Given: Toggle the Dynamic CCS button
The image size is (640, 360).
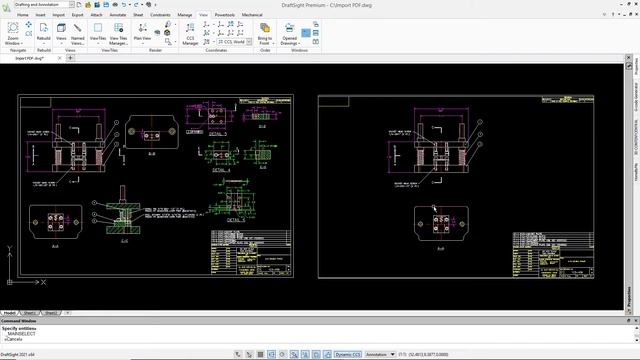Looking at the screenshot, I should (348, 354).
